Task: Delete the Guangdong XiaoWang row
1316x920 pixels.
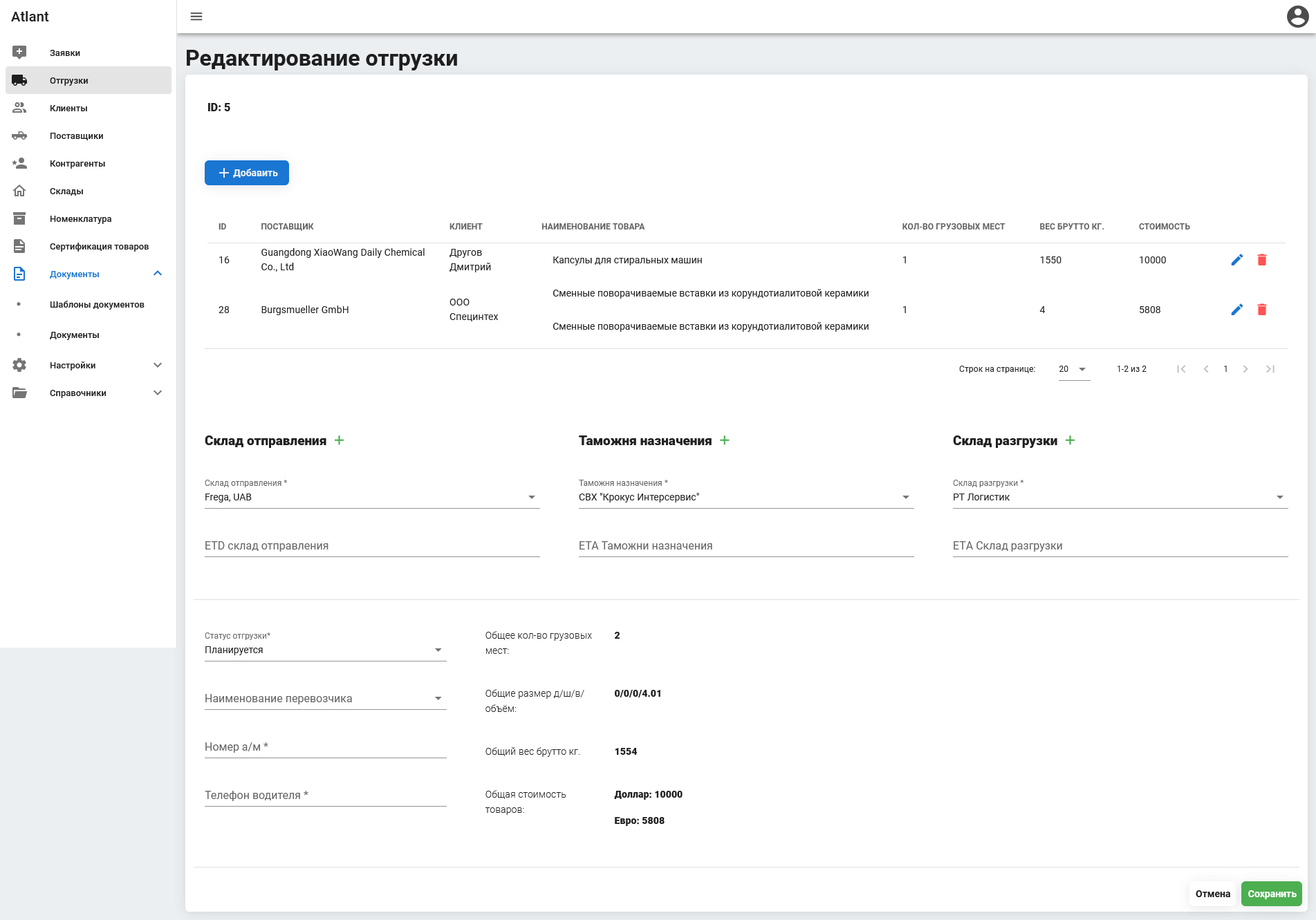Action: [x=1262, y=260]
